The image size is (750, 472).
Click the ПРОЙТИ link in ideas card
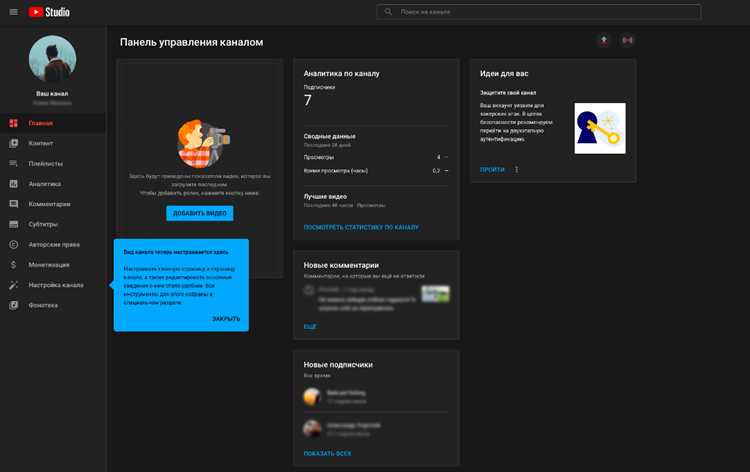pos(492,170)
